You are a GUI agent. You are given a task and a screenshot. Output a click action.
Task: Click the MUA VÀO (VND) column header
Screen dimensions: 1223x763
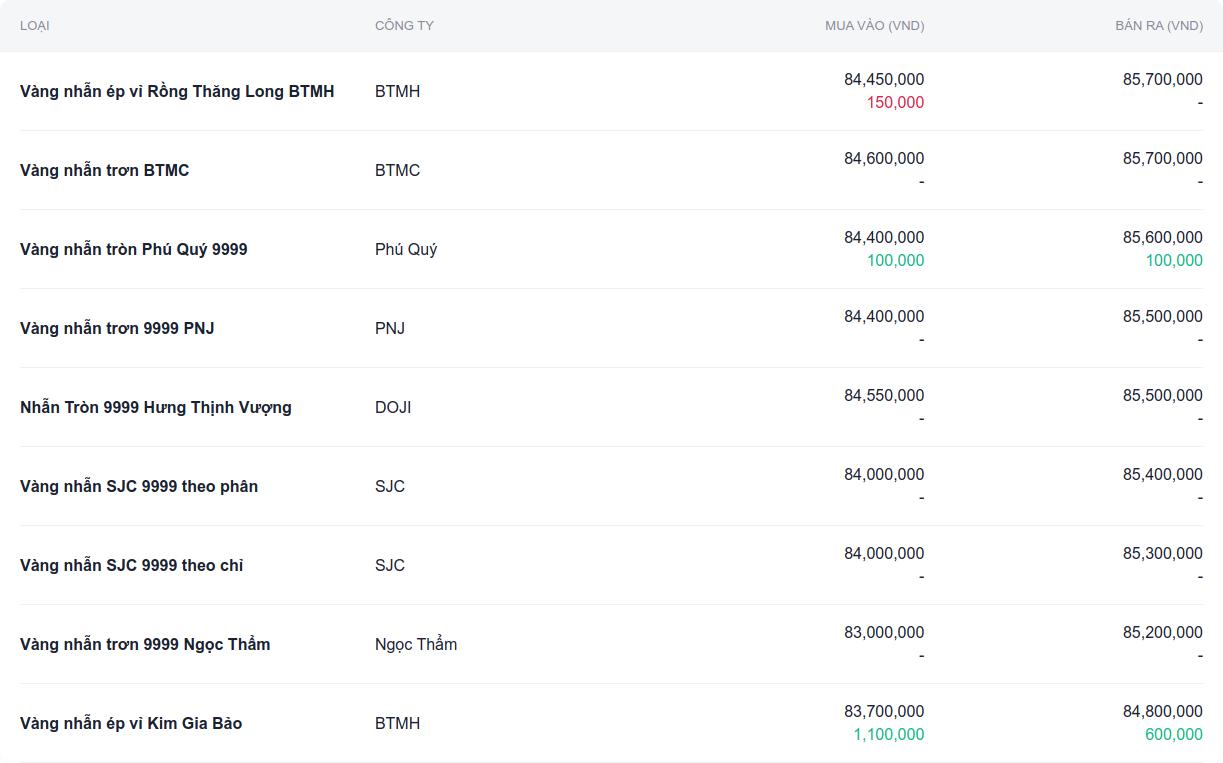pyautogui.click(x=874, y=26)
